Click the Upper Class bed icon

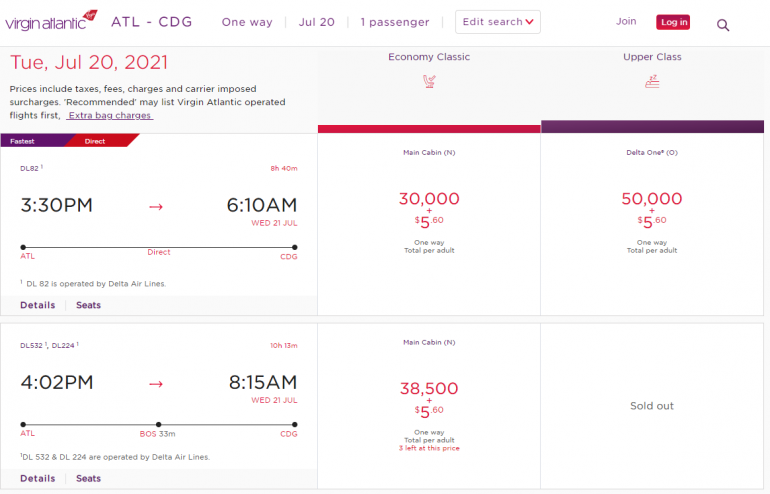pyautogui.click(x=652, y=81)
